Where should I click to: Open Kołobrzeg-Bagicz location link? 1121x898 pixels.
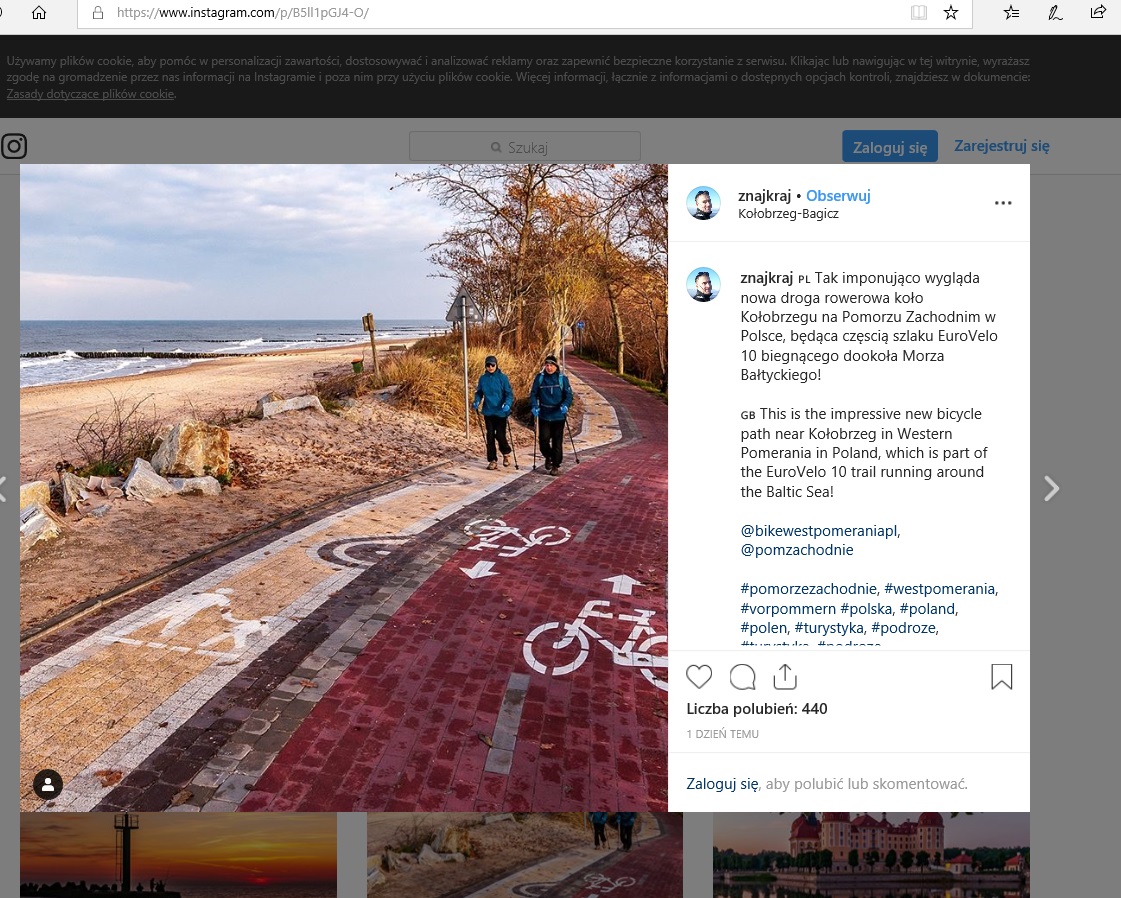787,213
